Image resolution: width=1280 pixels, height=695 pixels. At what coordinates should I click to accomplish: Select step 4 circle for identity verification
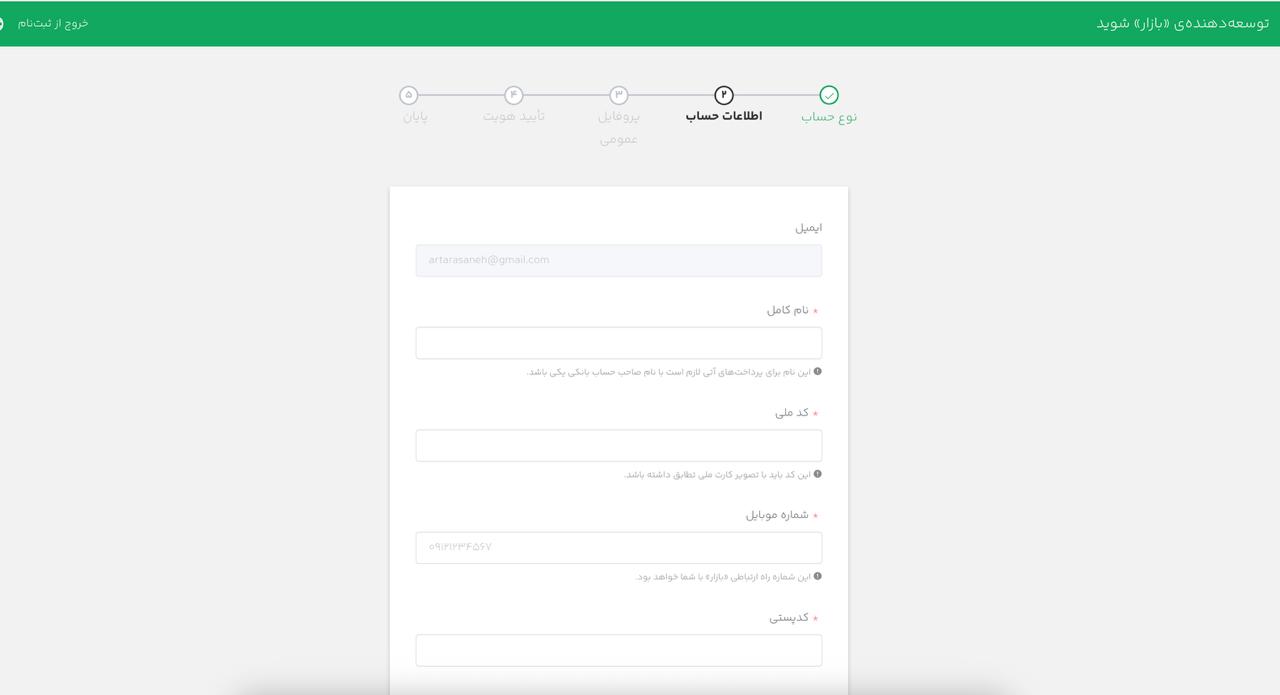click(514, 95)
